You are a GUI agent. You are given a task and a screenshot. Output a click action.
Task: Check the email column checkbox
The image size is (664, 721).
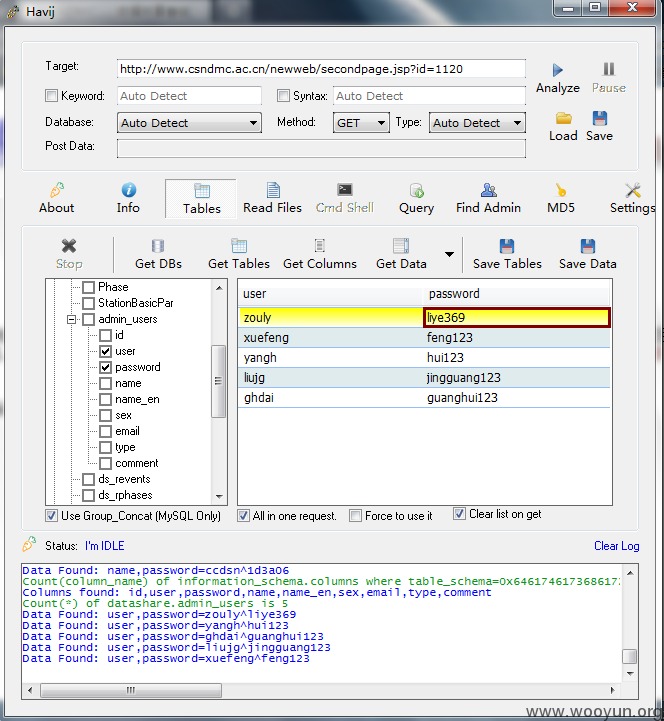point(105,431)
